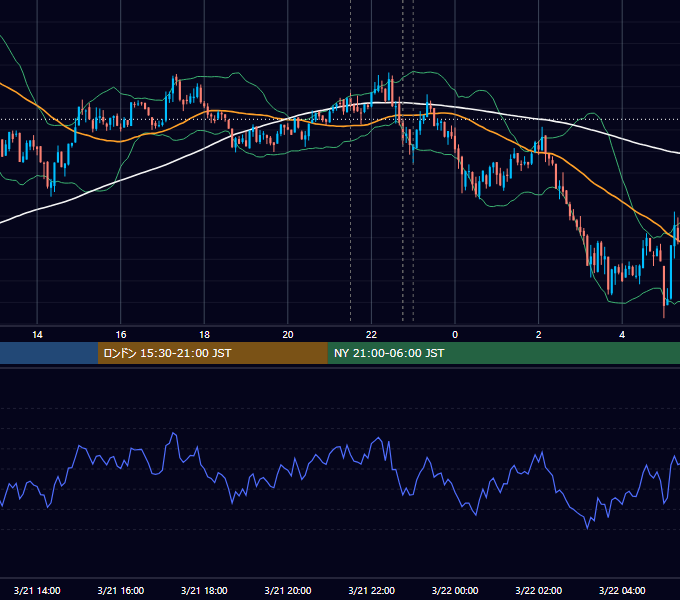Click the 3/21 22:00 date label
The height and width of the screenshot is (600, 680).
(x=371, y=590)
